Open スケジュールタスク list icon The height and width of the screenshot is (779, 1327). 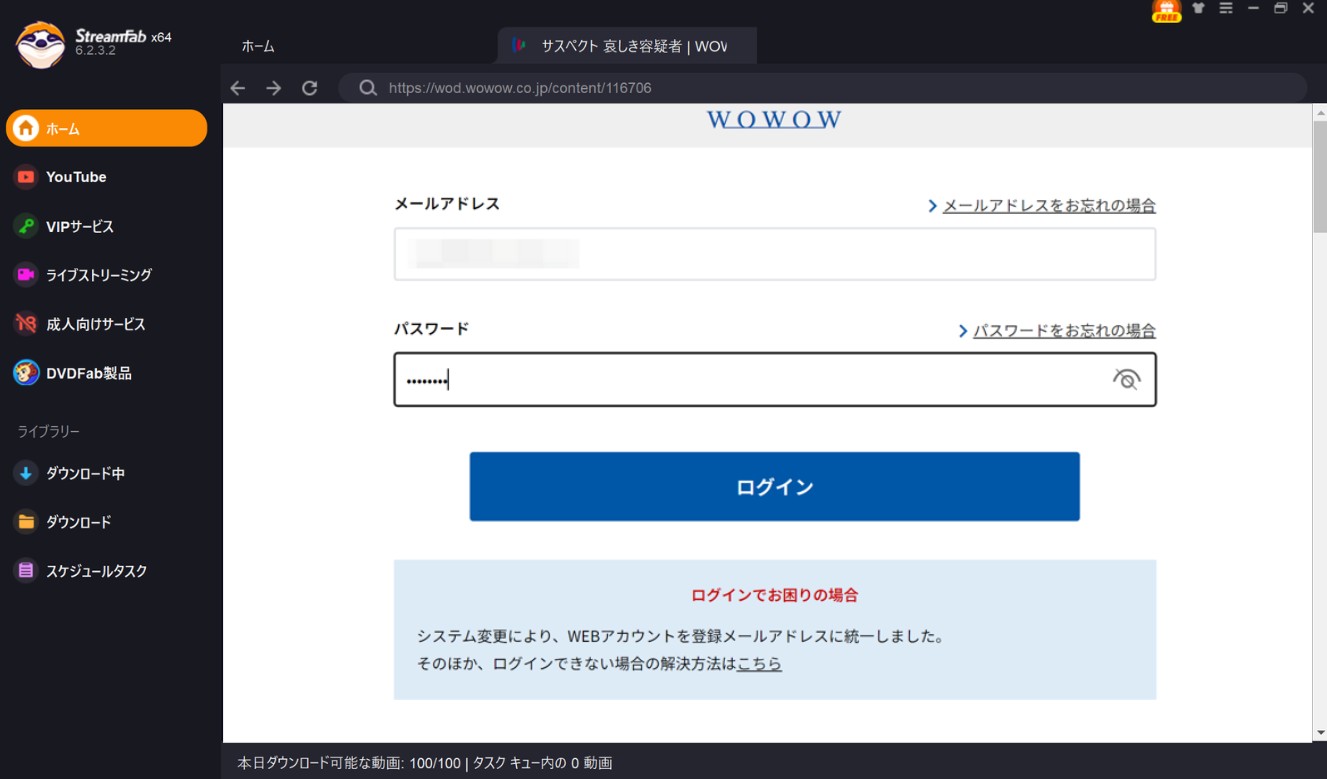pyautogui.click(x=26, y=571)
